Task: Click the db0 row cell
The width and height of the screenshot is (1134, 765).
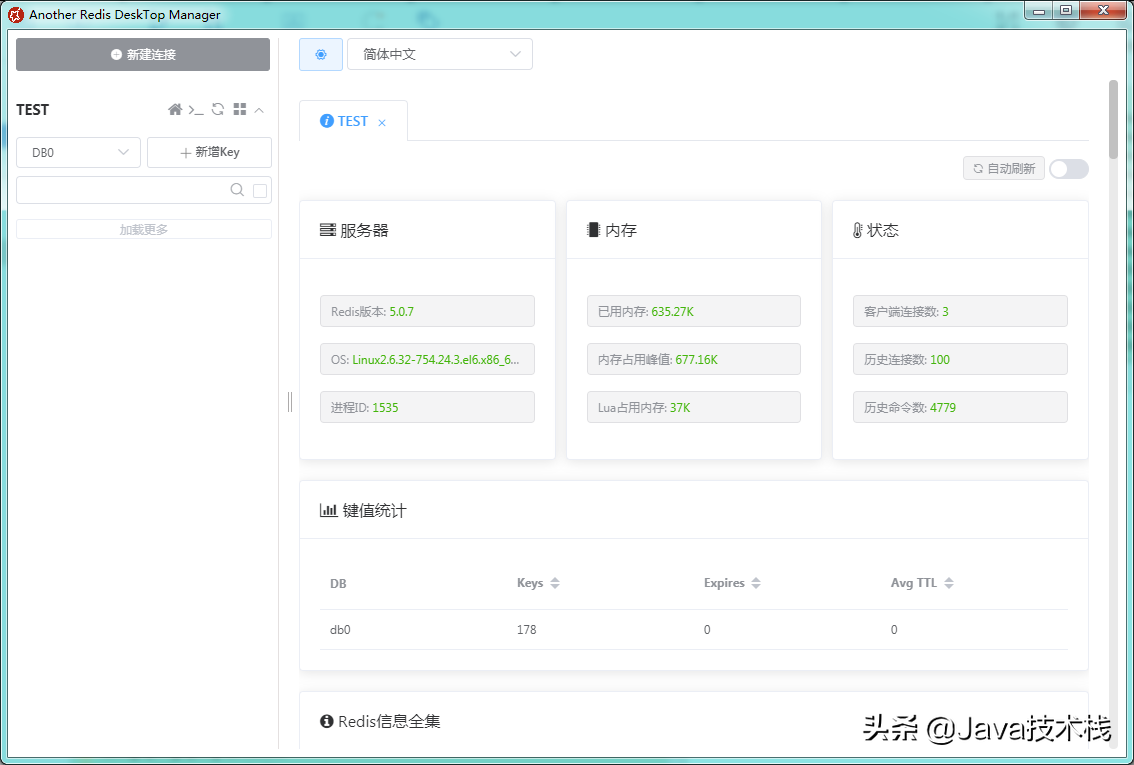Action: point(340,630)
